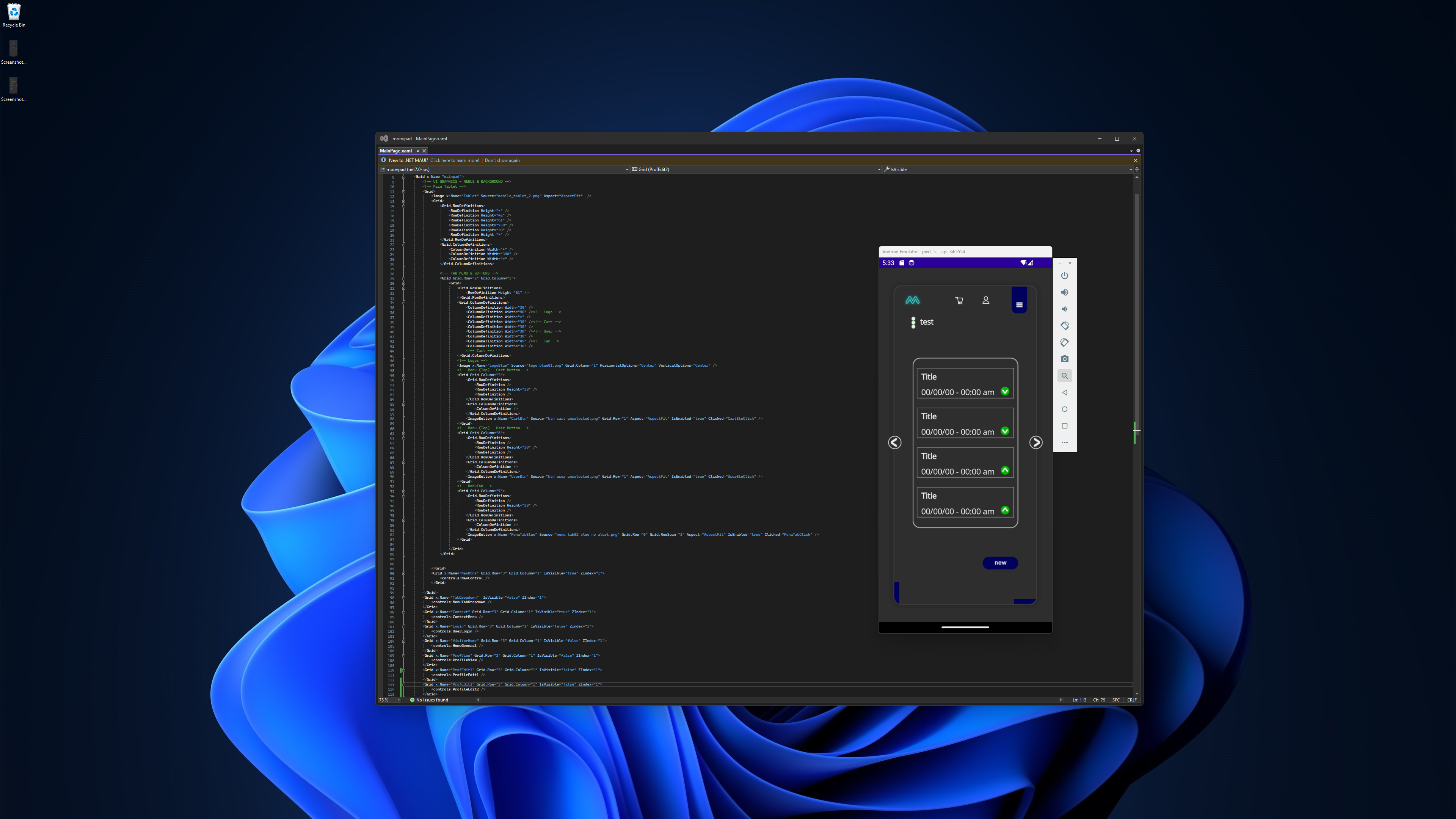Click code line with x:Name="TabDropdown"

(485, 598)
